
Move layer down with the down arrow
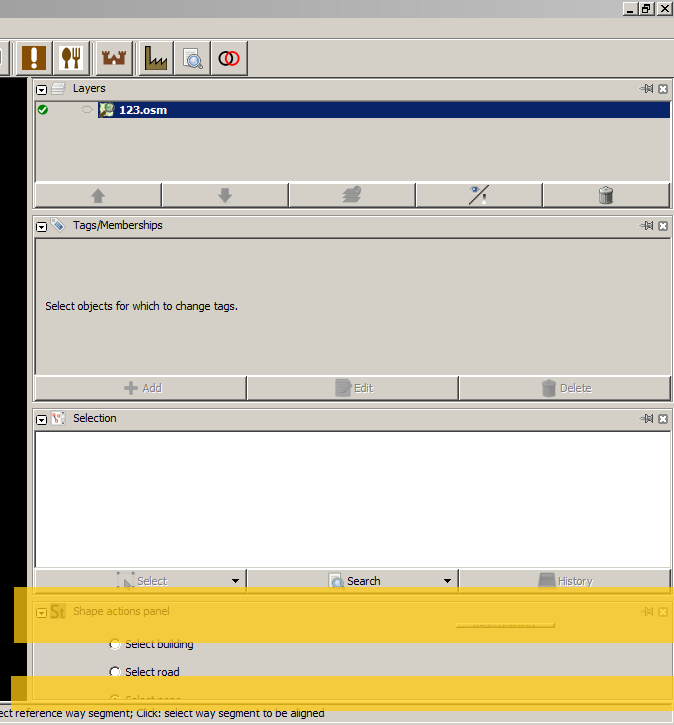point(225,195)
